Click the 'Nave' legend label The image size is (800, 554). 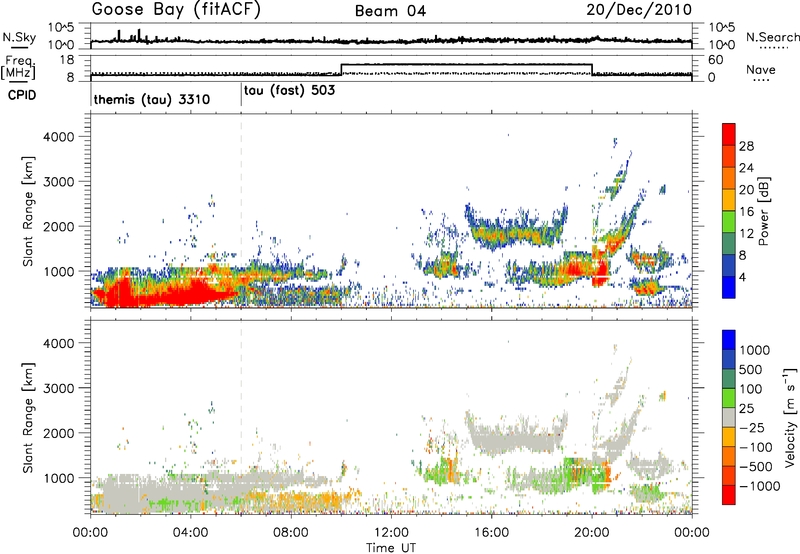761,70
